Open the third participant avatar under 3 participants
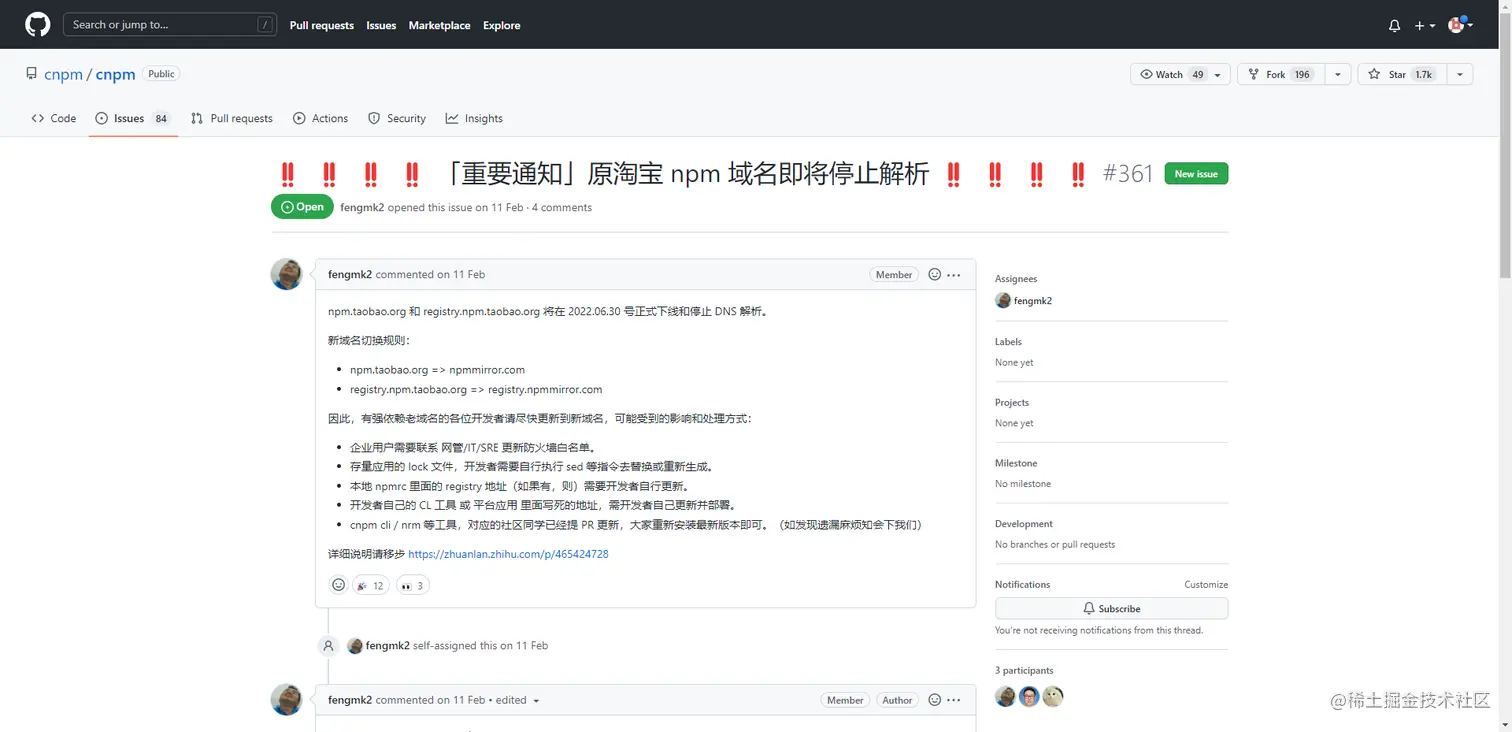This screenshot has width=1512, height=732. (x=1053, y=697)
